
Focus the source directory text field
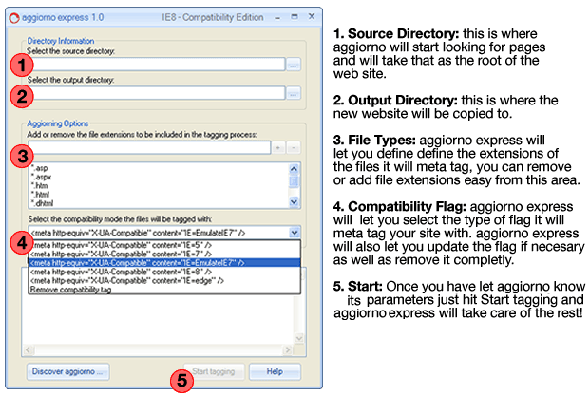pos(157,64)
